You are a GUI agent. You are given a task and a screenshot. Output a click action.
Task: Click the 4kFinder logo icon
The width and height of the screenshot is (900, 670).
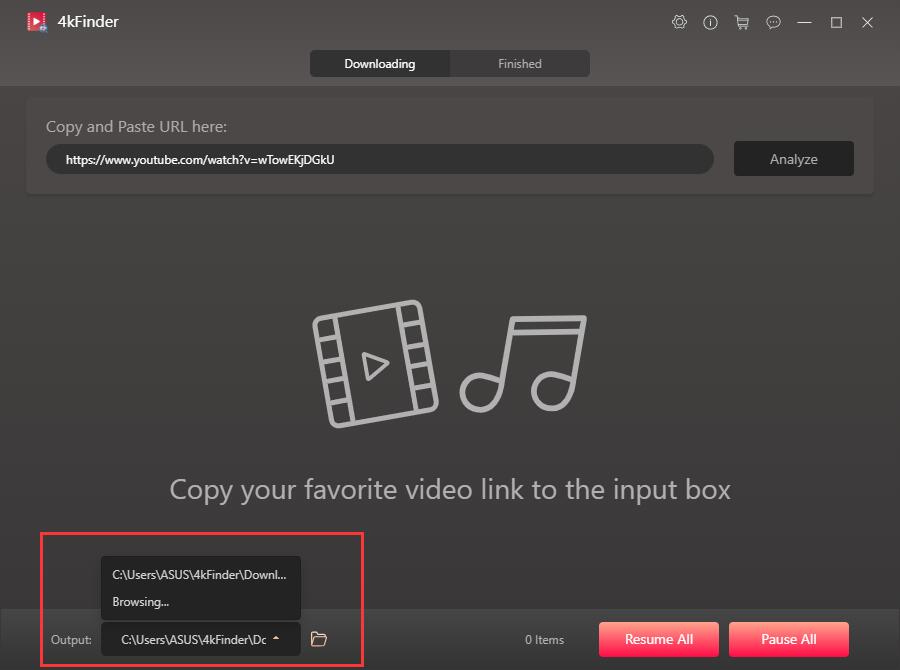tap(37, 21)
